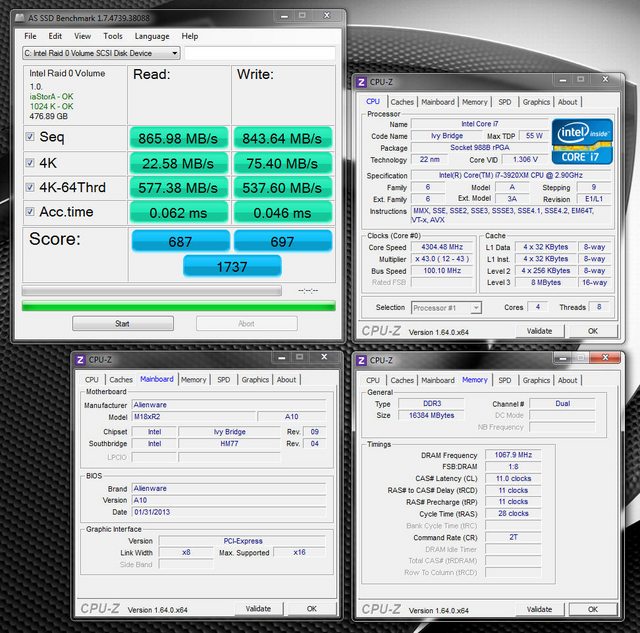This screenshot has width=640, height=633.
Task: Click the Start button in AS SSD Benchmark
Action: 122,324
